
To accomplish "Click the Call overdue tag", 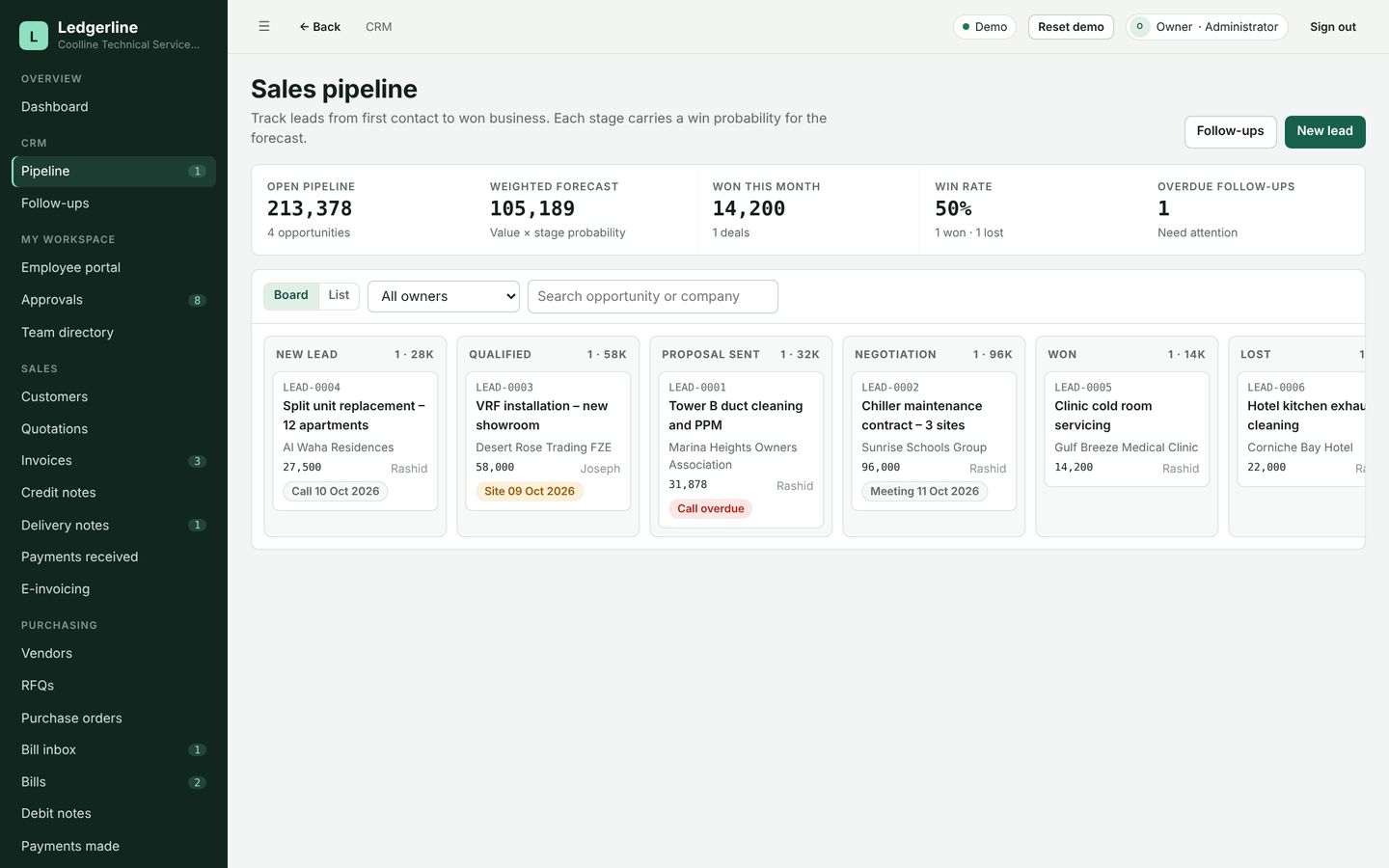I will (x=711, y=509).
